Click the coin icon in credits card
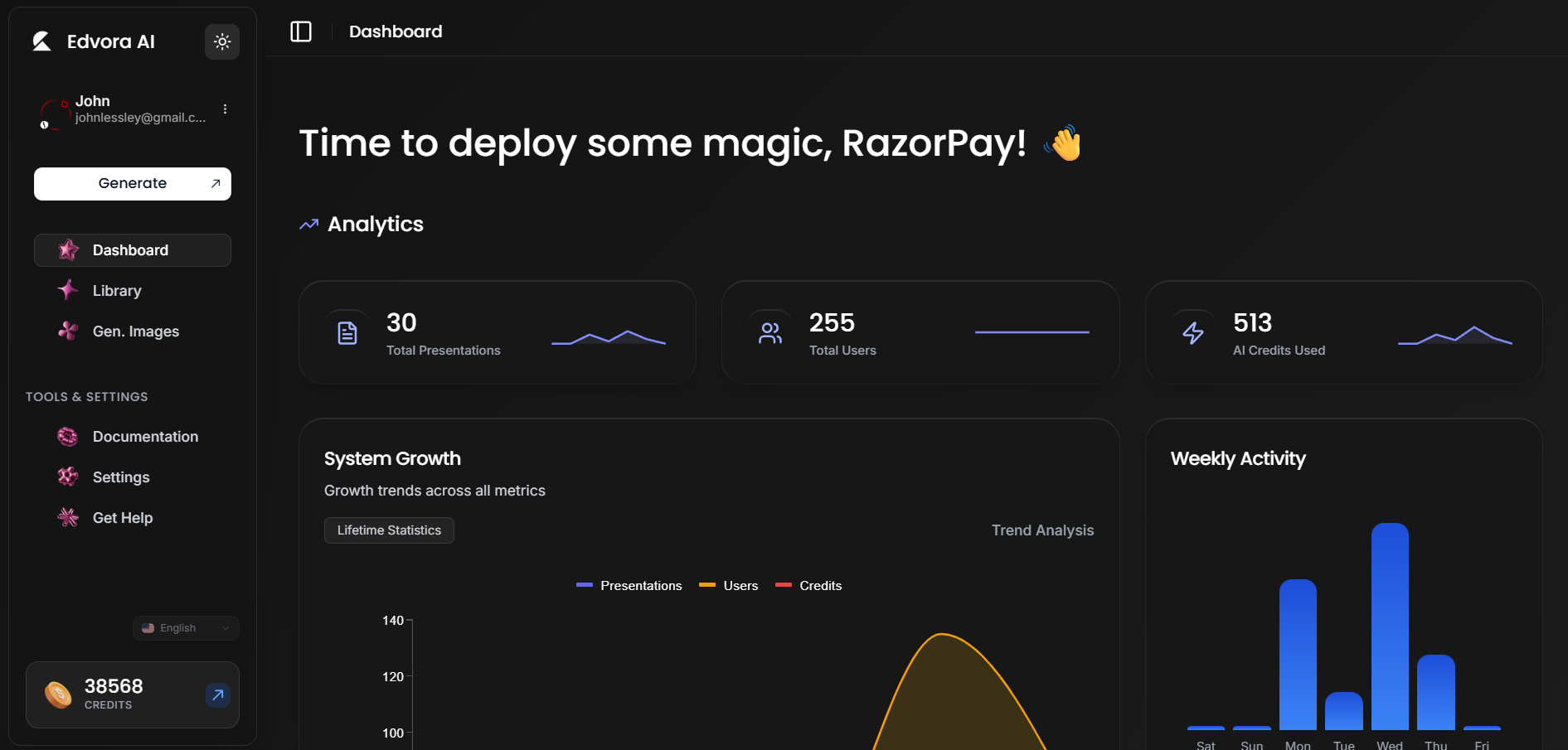 click(x=58, y=694)
